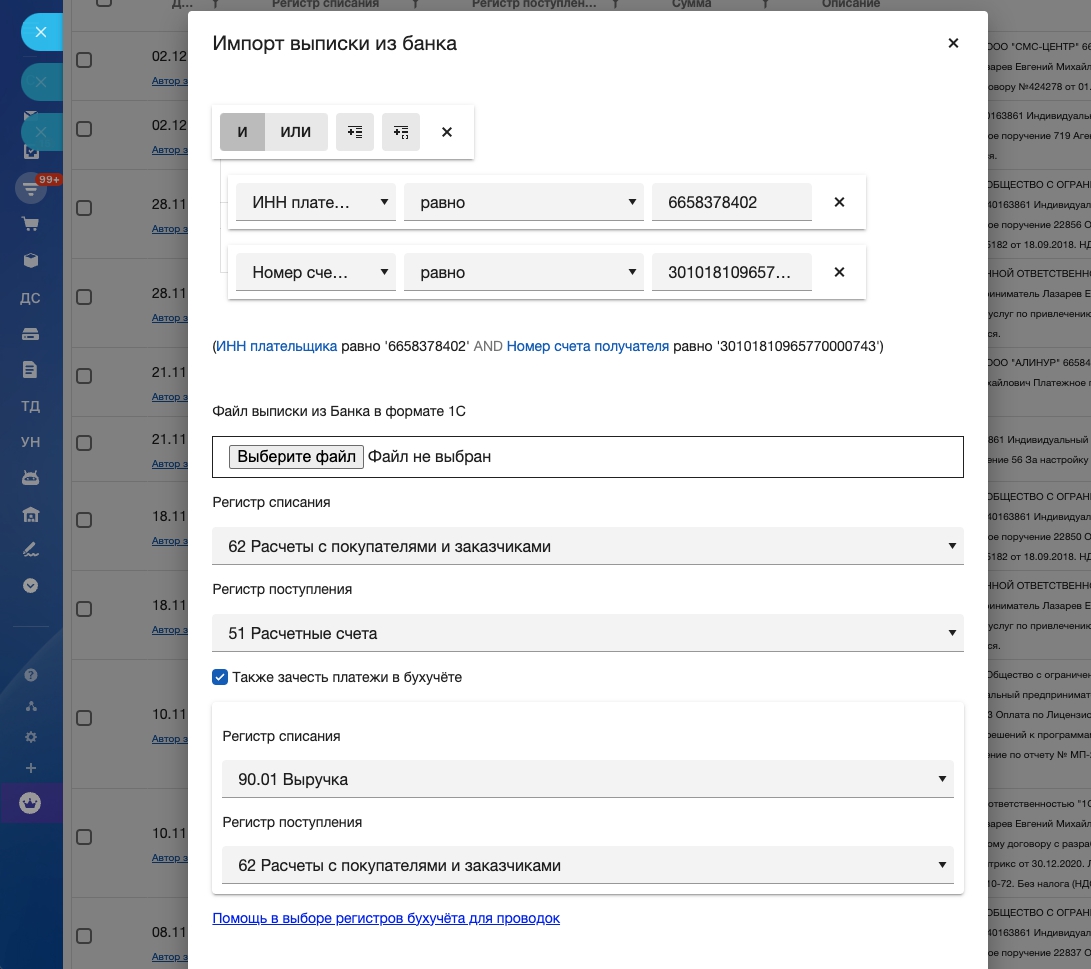Remove the ИНН плательщика filter rule

coord(839,202)
